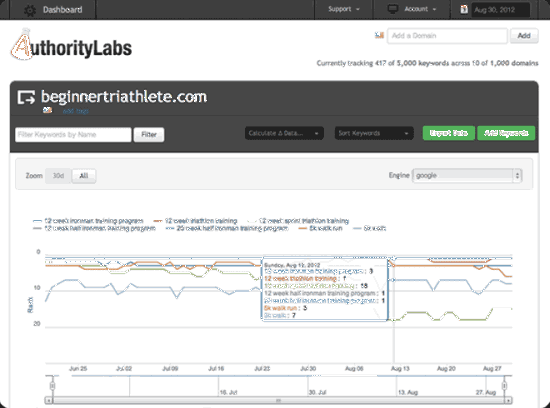
Task: Focus the Filter Keywords by Name field
Action: coord(73,135)
